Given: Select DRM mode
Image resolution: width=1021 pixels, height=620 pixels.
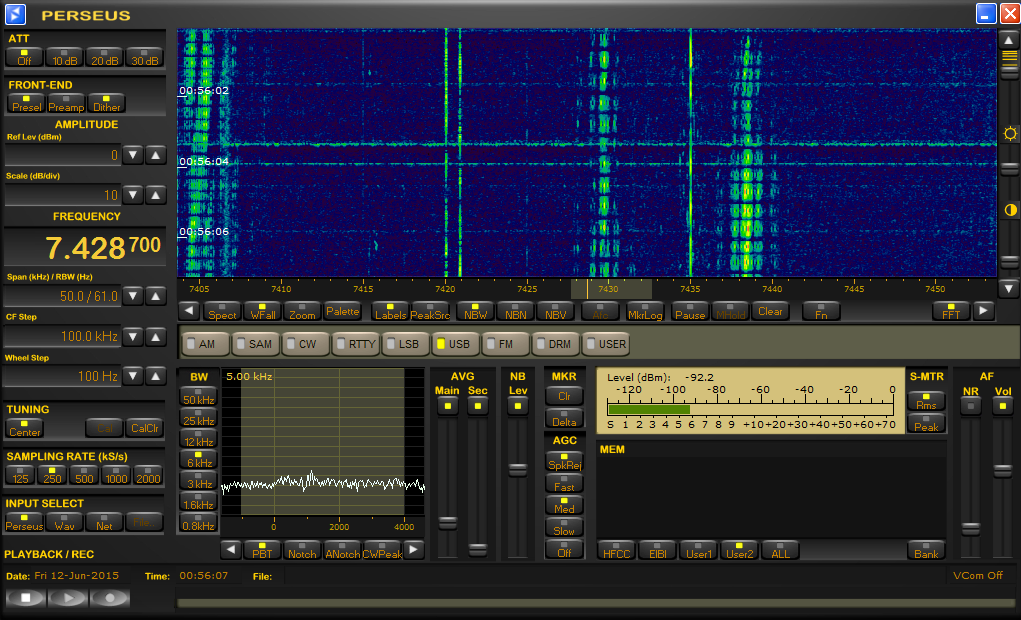Looking at the screenshot, I should (x=555, y=344).
